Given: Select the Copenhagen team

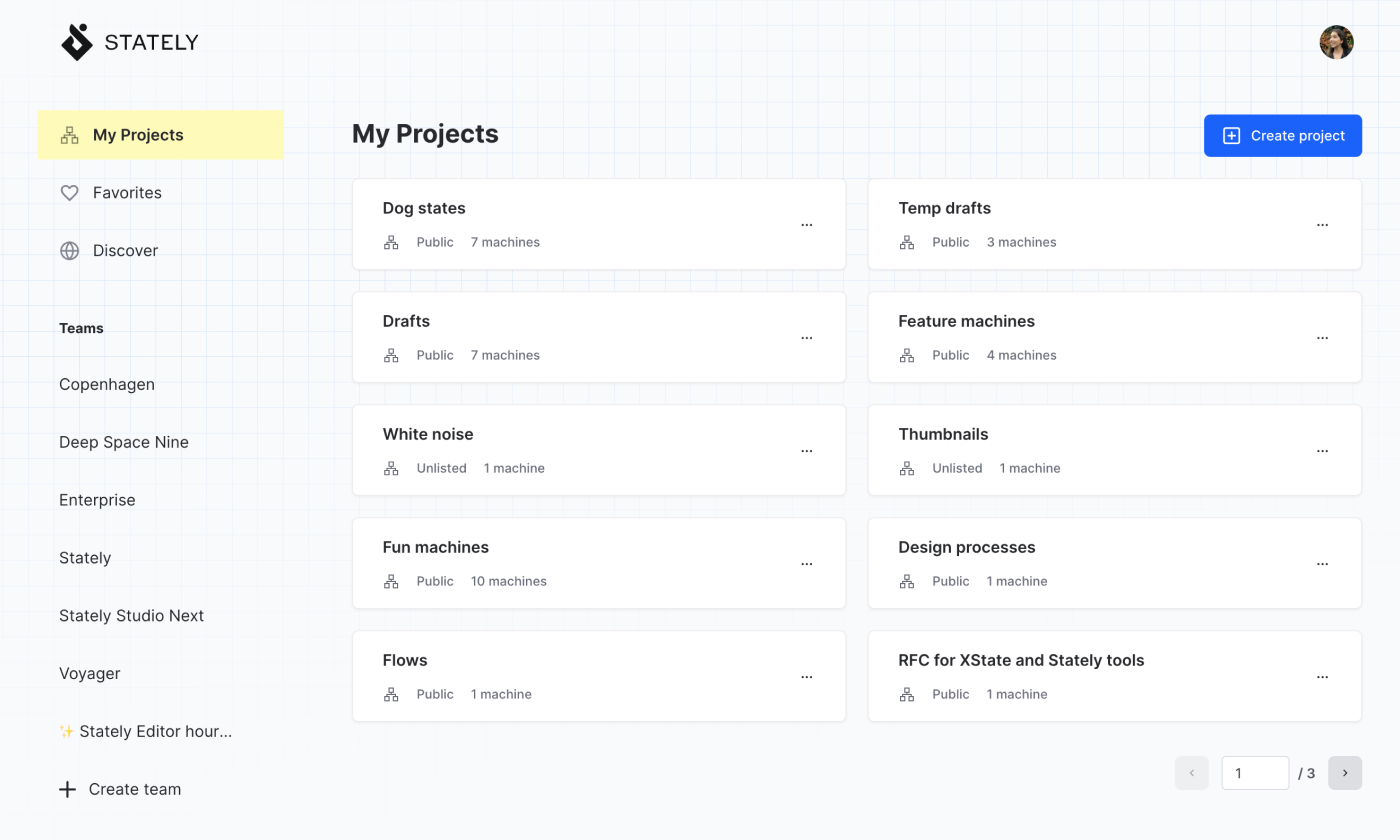Looking at the screenshot, I should click(x=107, y=385).
